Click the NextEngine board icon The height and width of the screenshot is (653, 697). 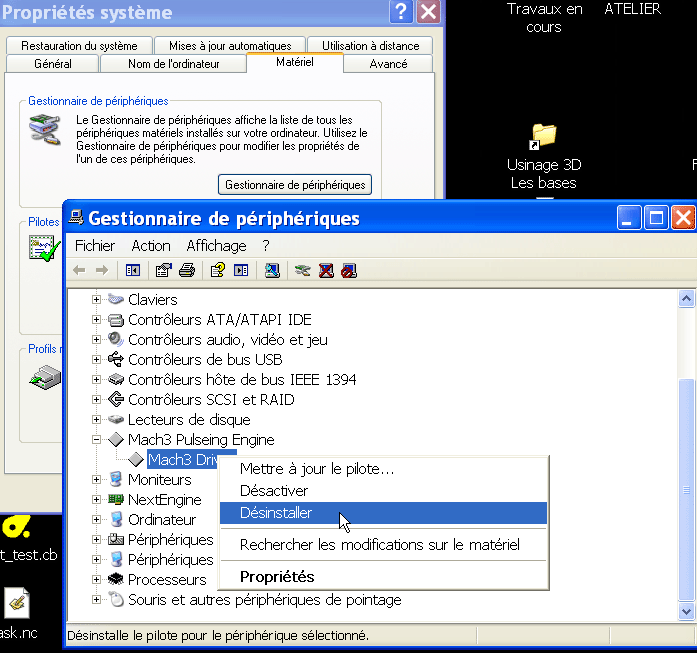(x=116, y=499)
